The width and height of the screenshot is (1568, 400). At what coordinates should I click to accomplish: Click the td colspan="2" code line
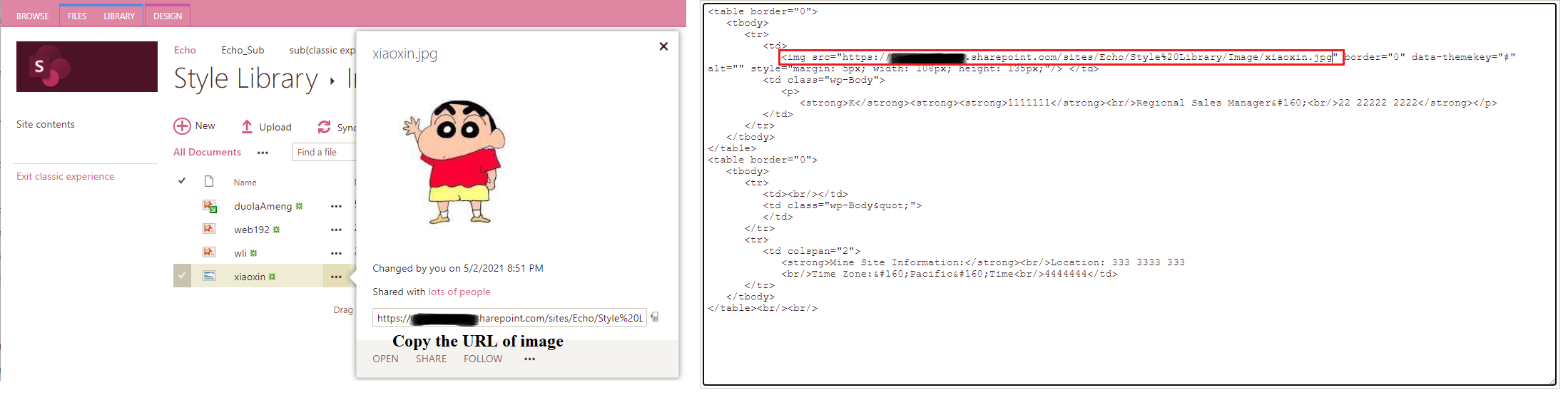point(811,251)
